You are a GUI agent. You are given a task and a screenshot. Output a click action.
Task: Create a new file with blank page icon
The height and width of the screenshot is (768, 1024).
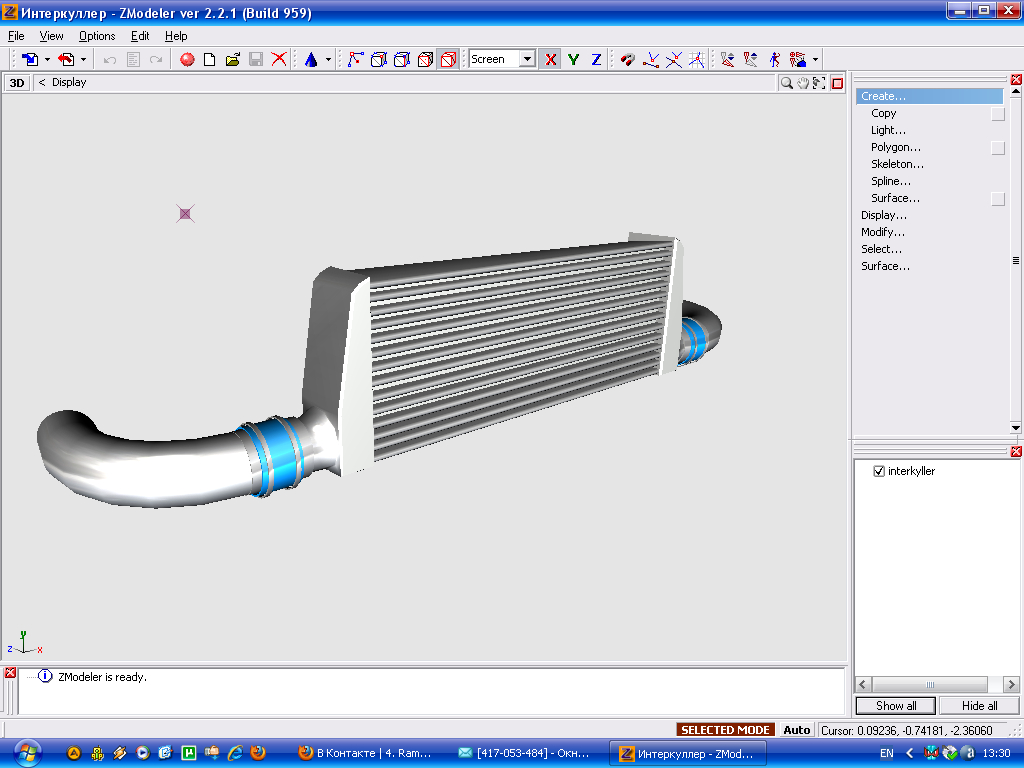[210, 59]
